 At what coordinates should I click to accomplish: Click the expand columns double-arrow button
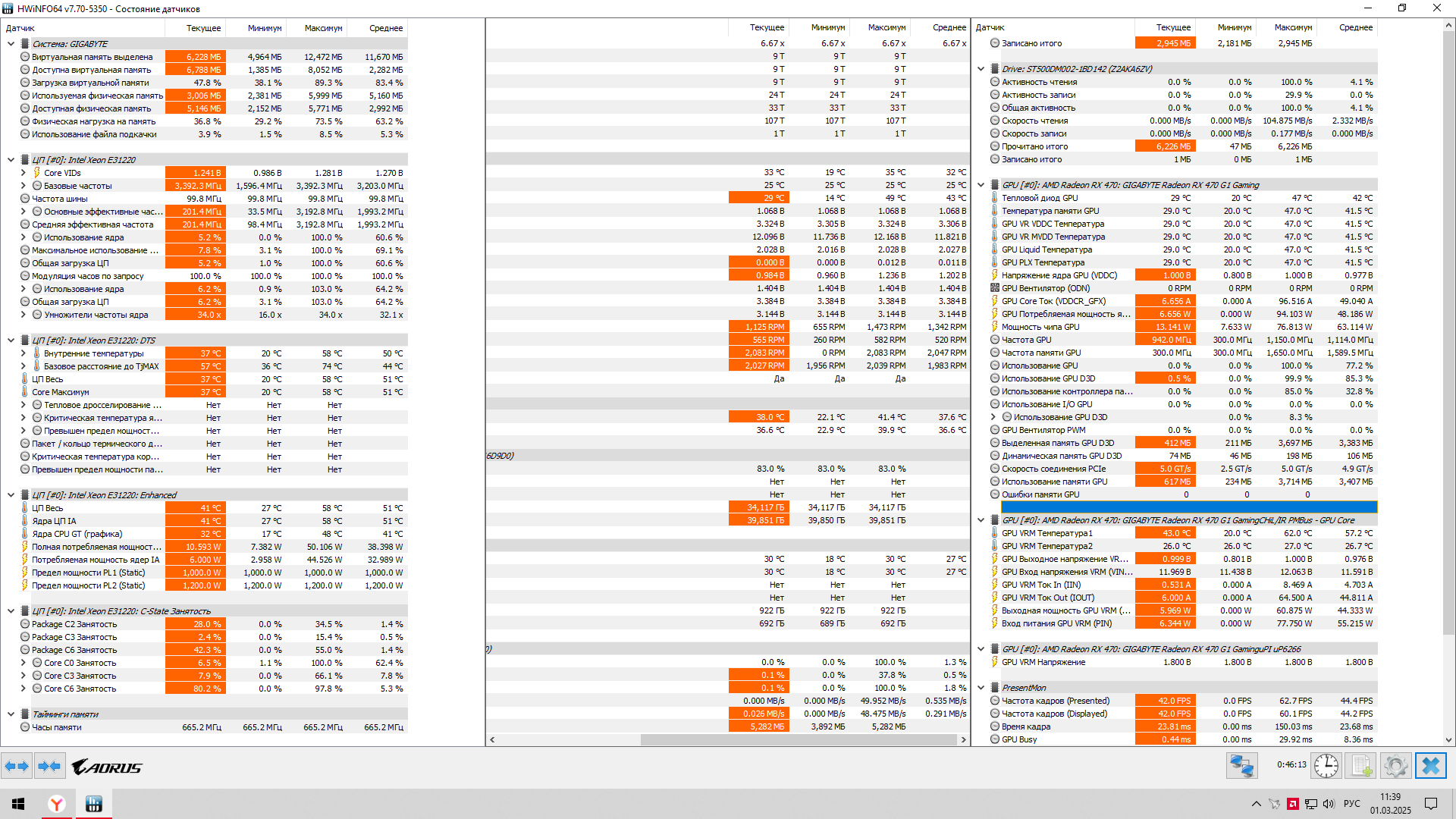(x=17, y=766)
